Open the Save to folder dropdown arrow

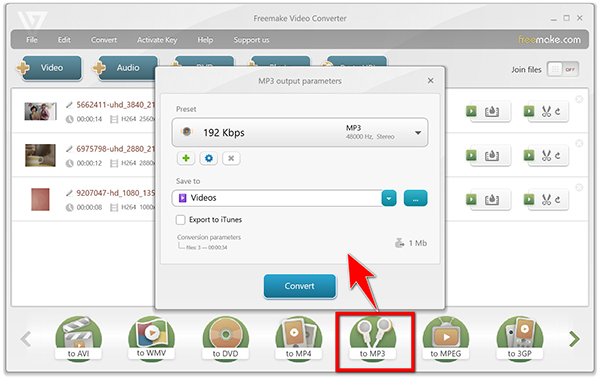[x=389, y=198]
